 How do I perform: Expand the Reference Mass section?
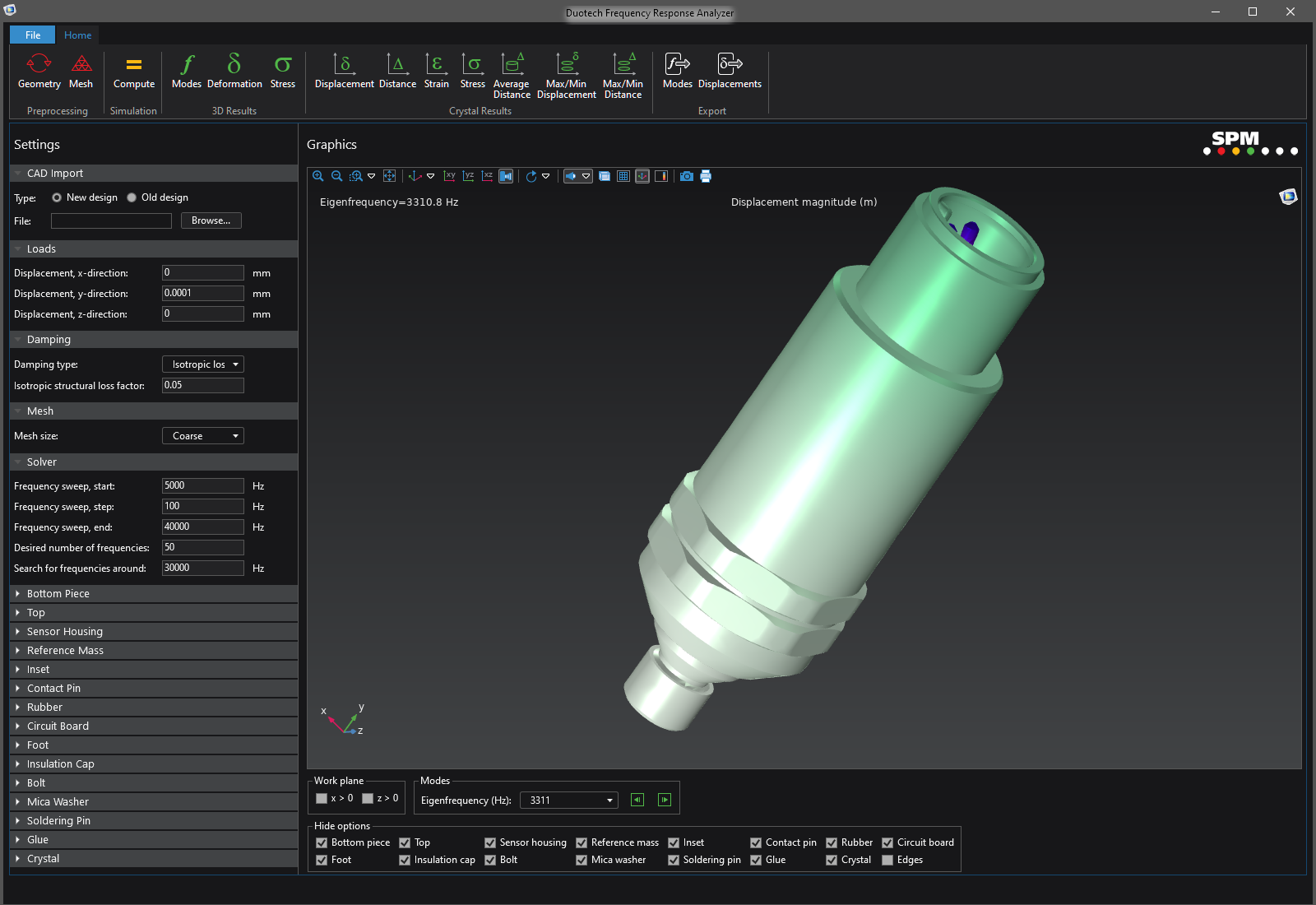pos(154,651)
